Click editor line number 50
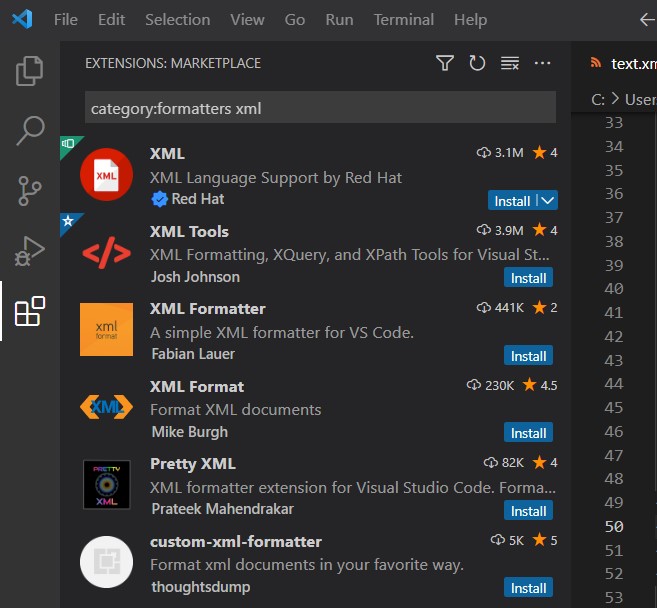657x608 pixels. (614, 526)
